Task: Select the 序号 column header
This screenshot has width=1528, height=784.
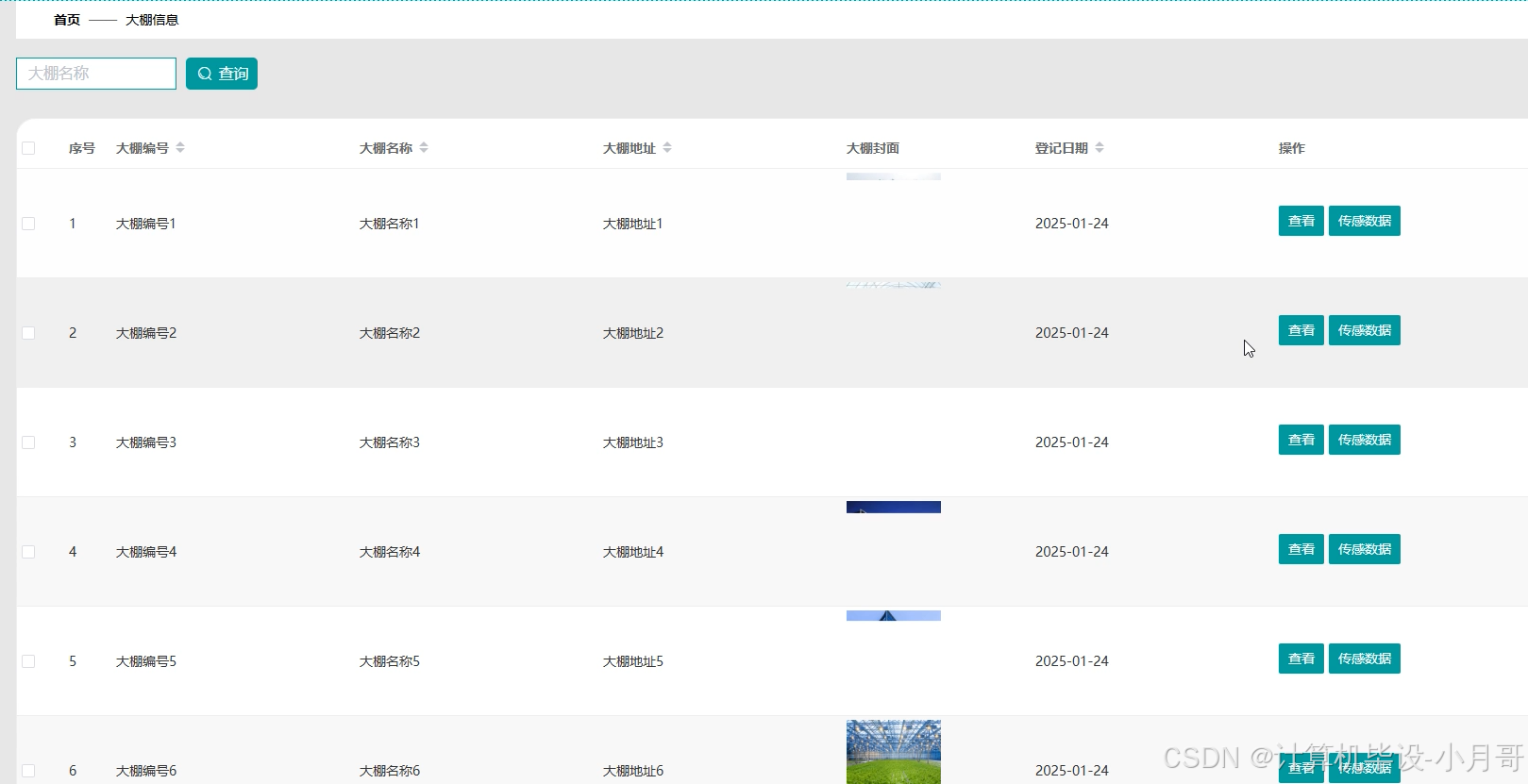Action: pyautogui.click(x=82, y=148)
